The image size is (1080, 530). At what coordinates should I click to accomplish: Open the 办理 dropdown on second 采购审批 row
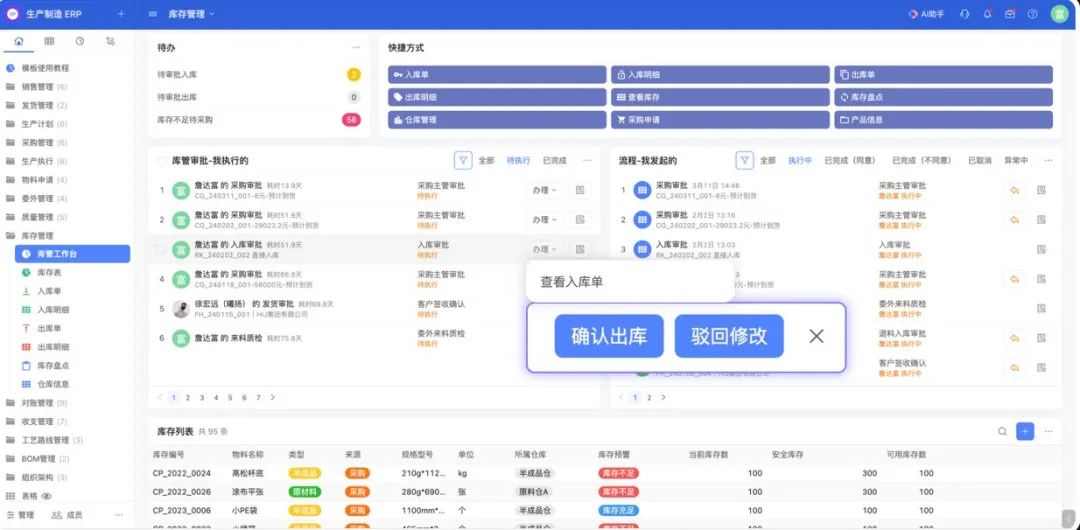coord(544,220)
